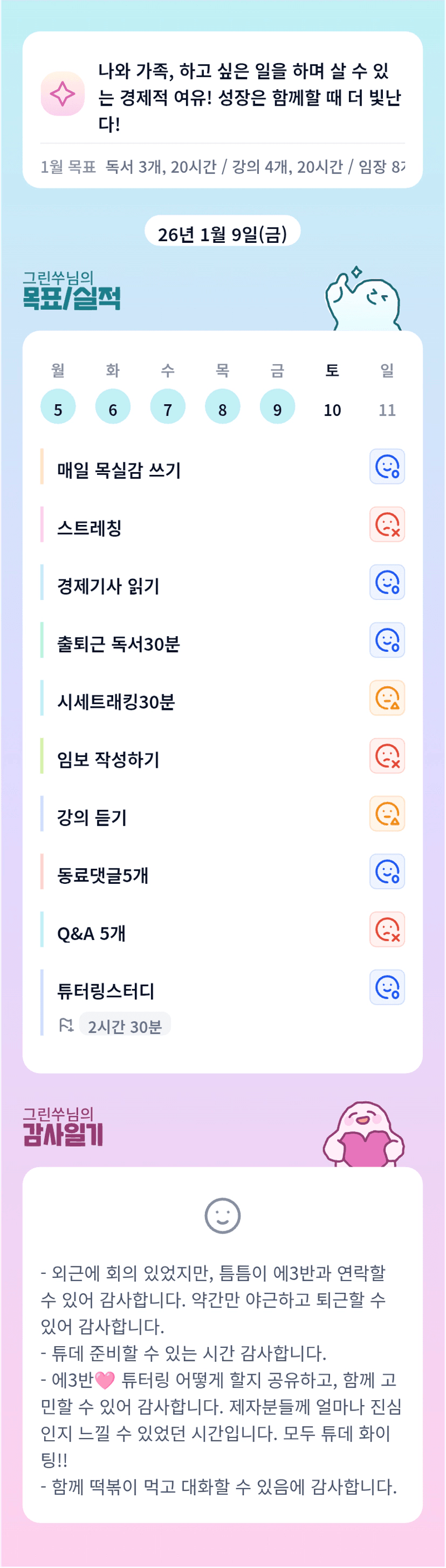Tap the red failed face icon for 스트레칭
The height and width of the screenshot is (1568, 446).
point(387,524)
